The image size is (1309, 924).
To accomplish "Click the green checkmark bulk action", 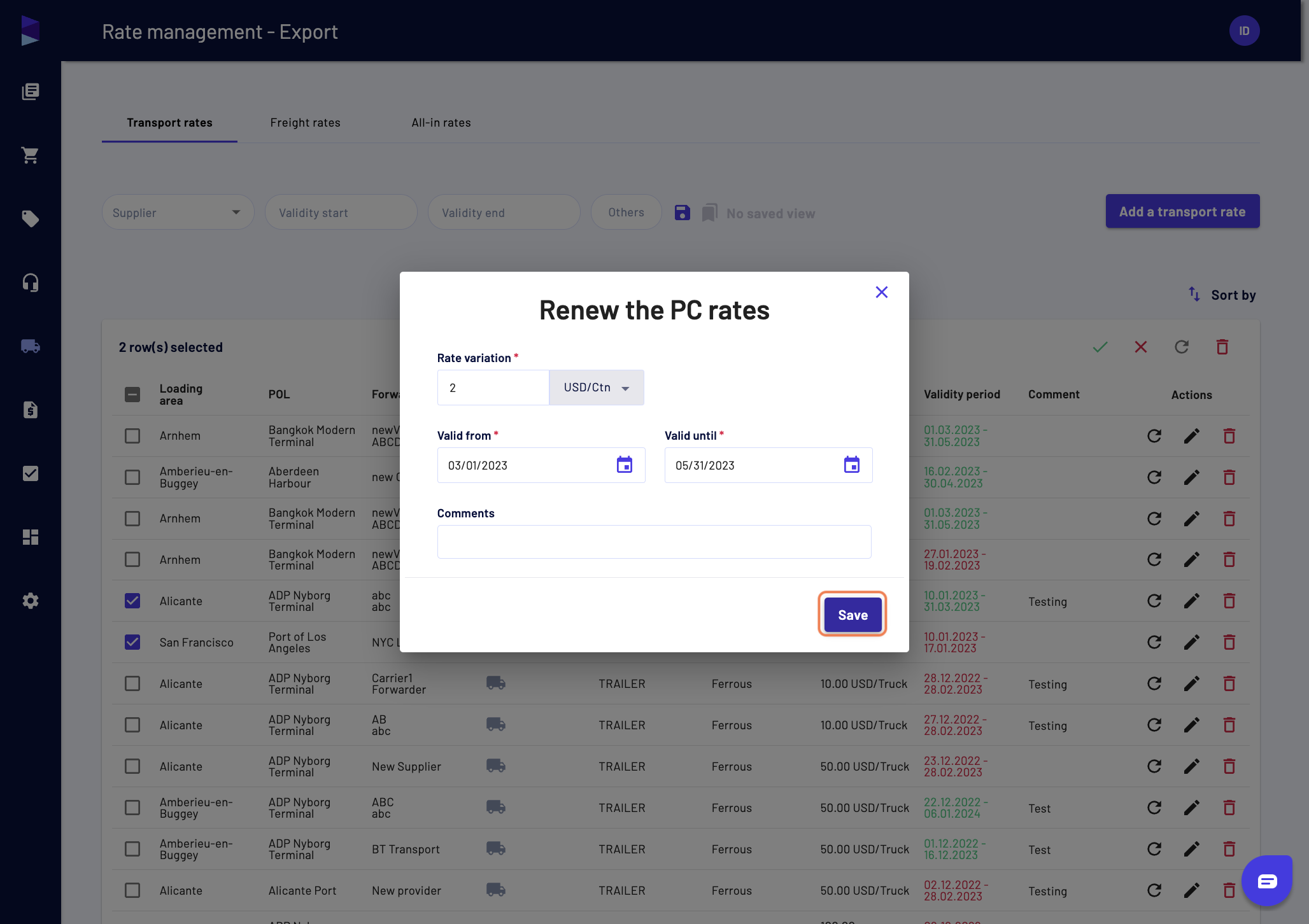I will tap(1100, 347).
